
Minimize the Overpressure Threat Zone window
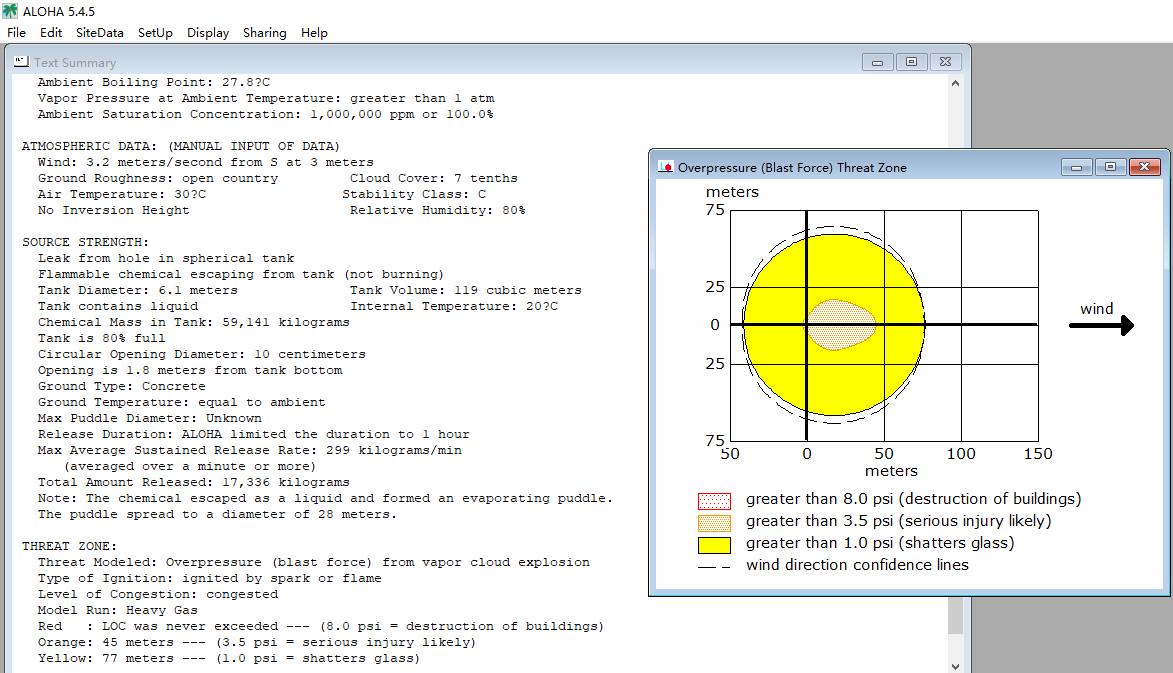(x=1076, y=167)
